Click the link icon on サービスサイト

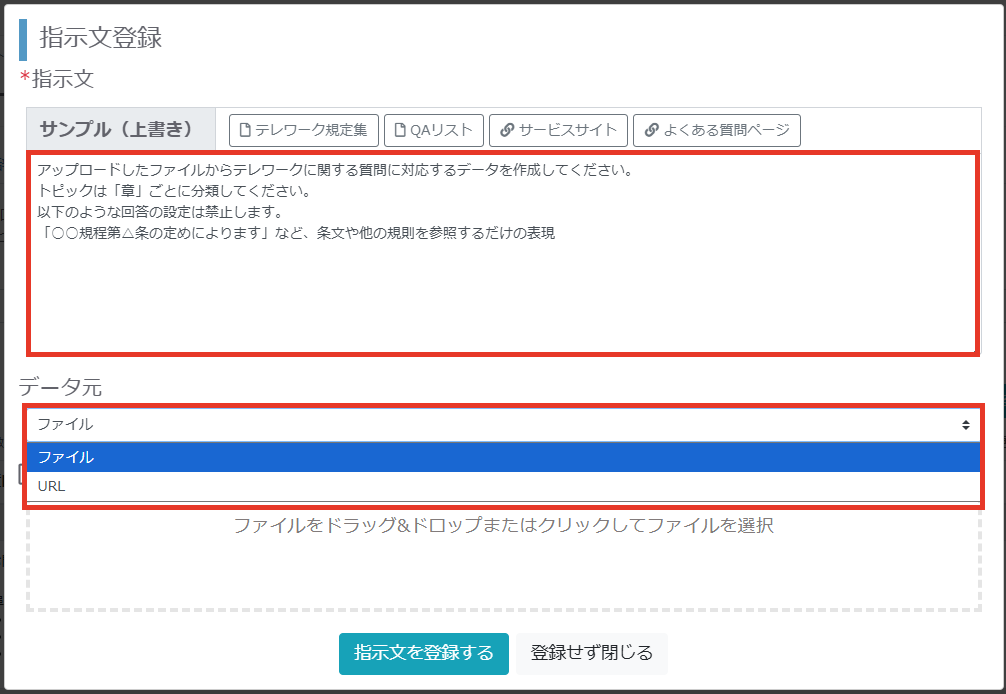pyautogui.click(x=507, y=130)
